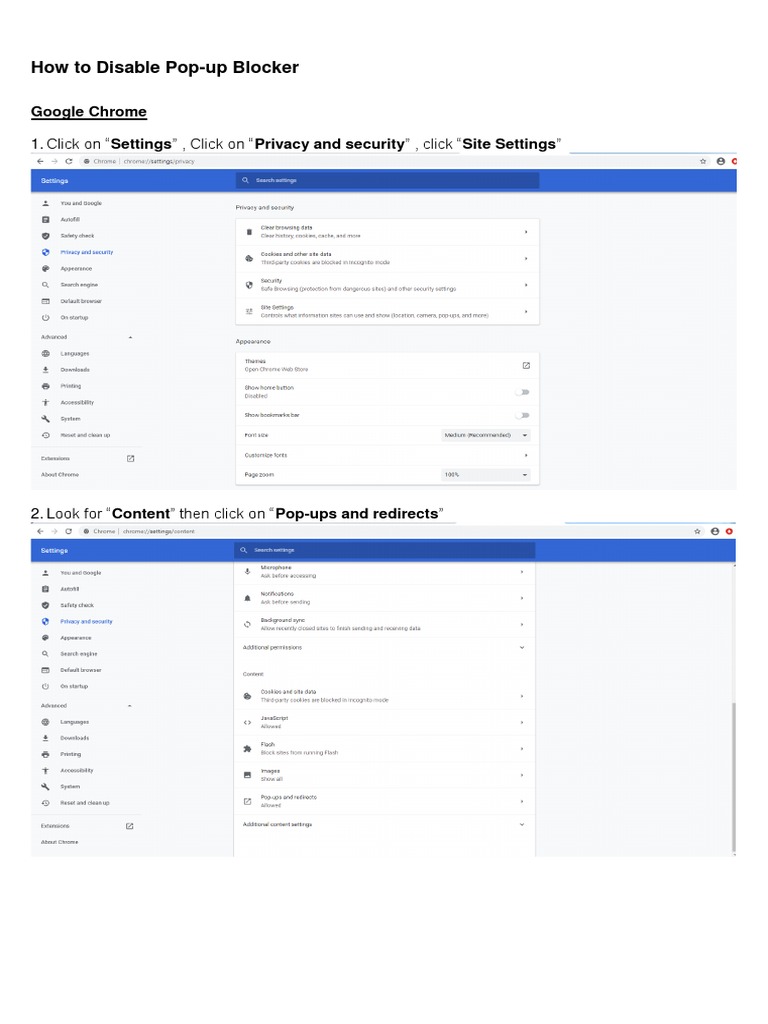Click the Flash puzzle piece icon
768x1024 pixels.
pos(247,748)
